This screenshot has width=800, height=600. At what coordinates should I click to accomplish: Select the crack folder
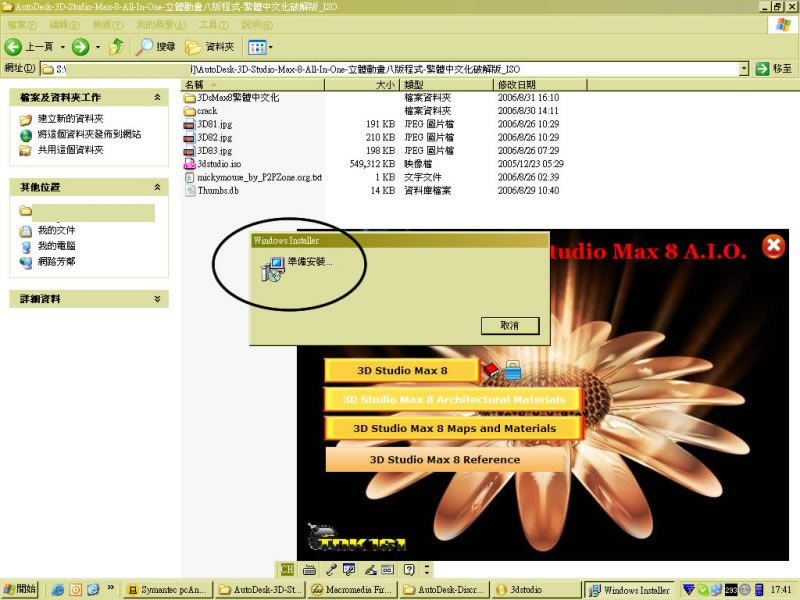pos(201,111)
